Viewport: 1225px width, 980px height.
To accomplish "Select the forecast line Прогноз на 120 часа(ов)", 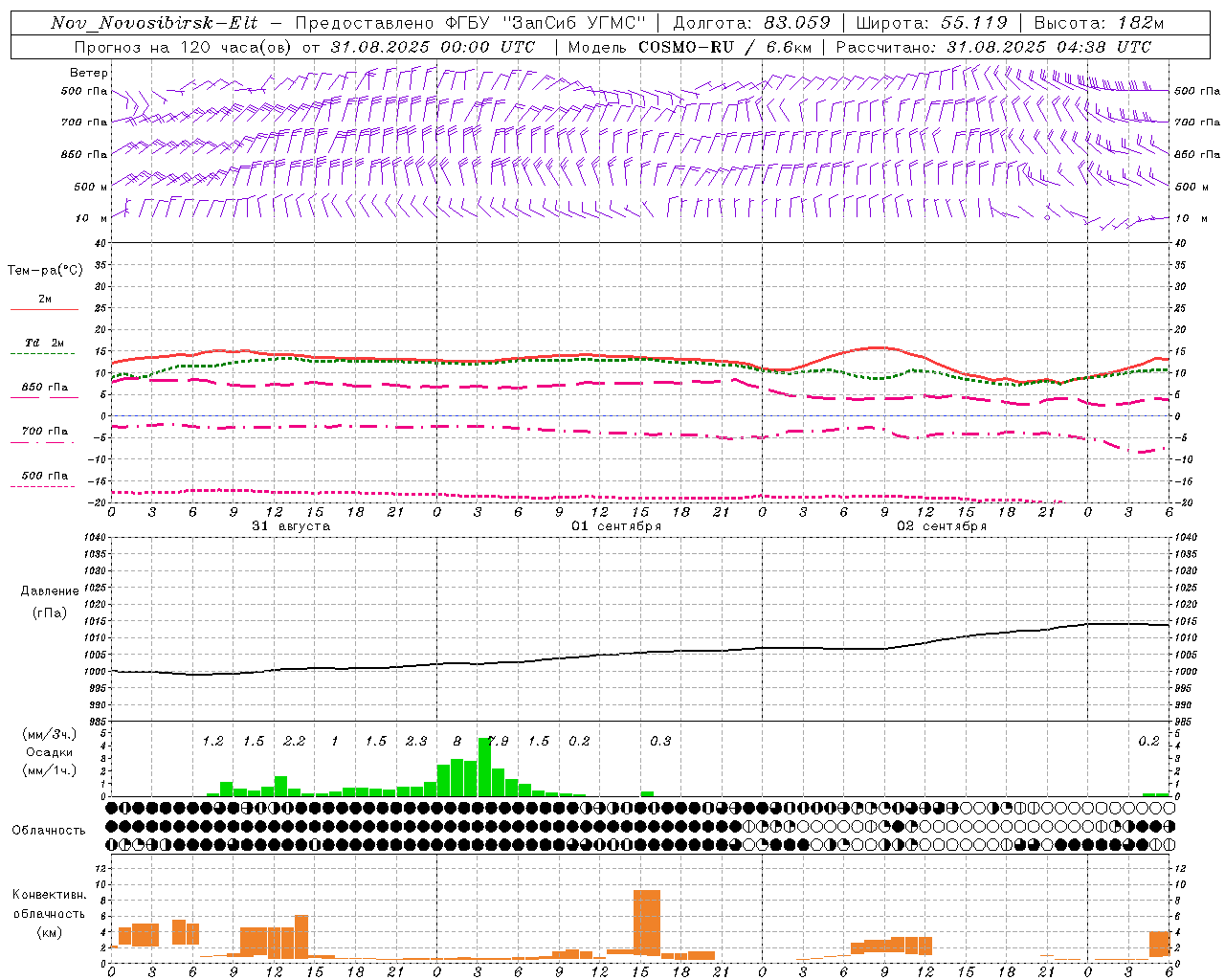I will 184,47.
